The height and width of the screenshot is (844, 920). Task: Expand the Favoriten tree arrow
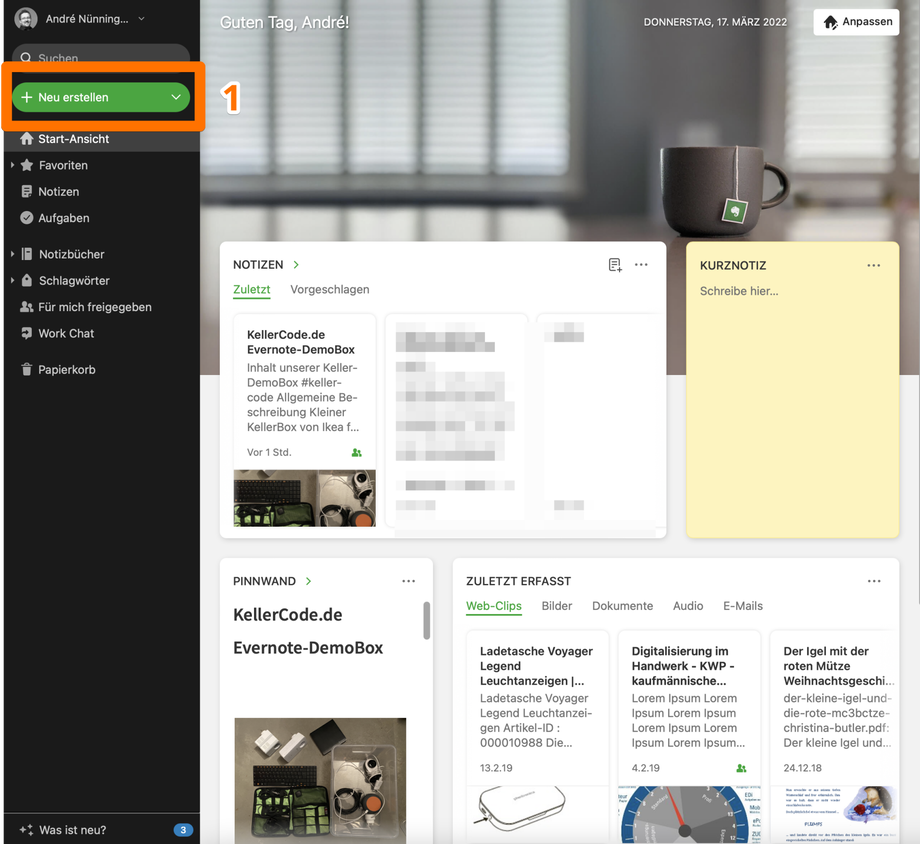(12, 166)
